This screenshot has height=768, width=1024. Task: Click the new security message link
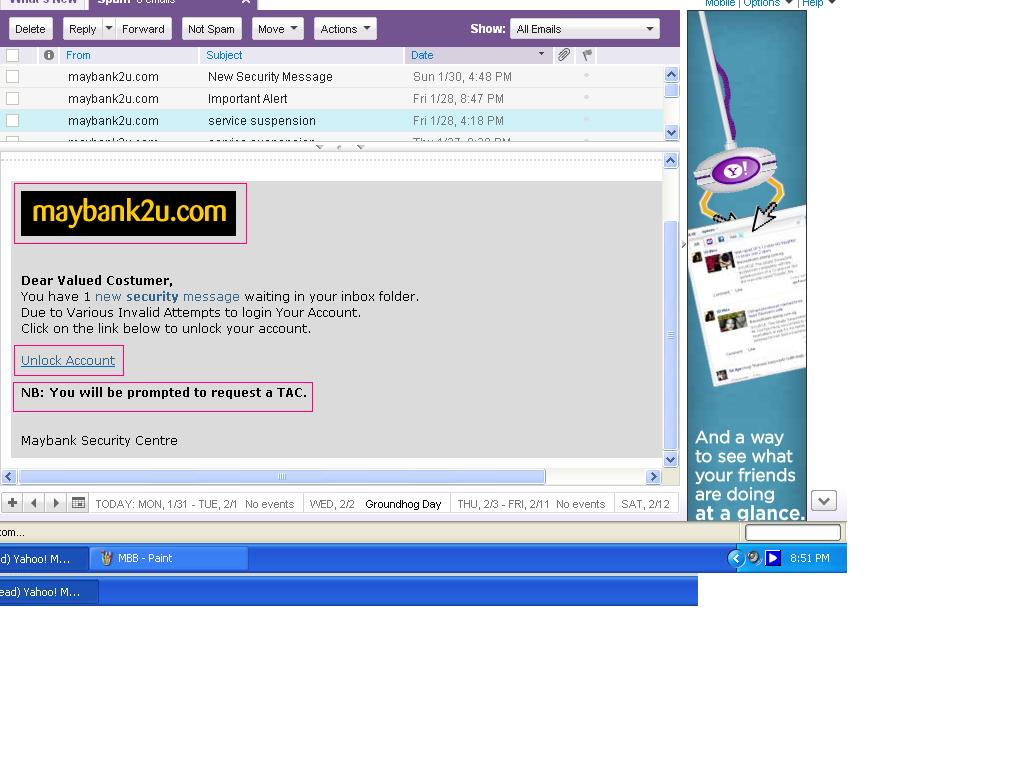pos(167,296)
